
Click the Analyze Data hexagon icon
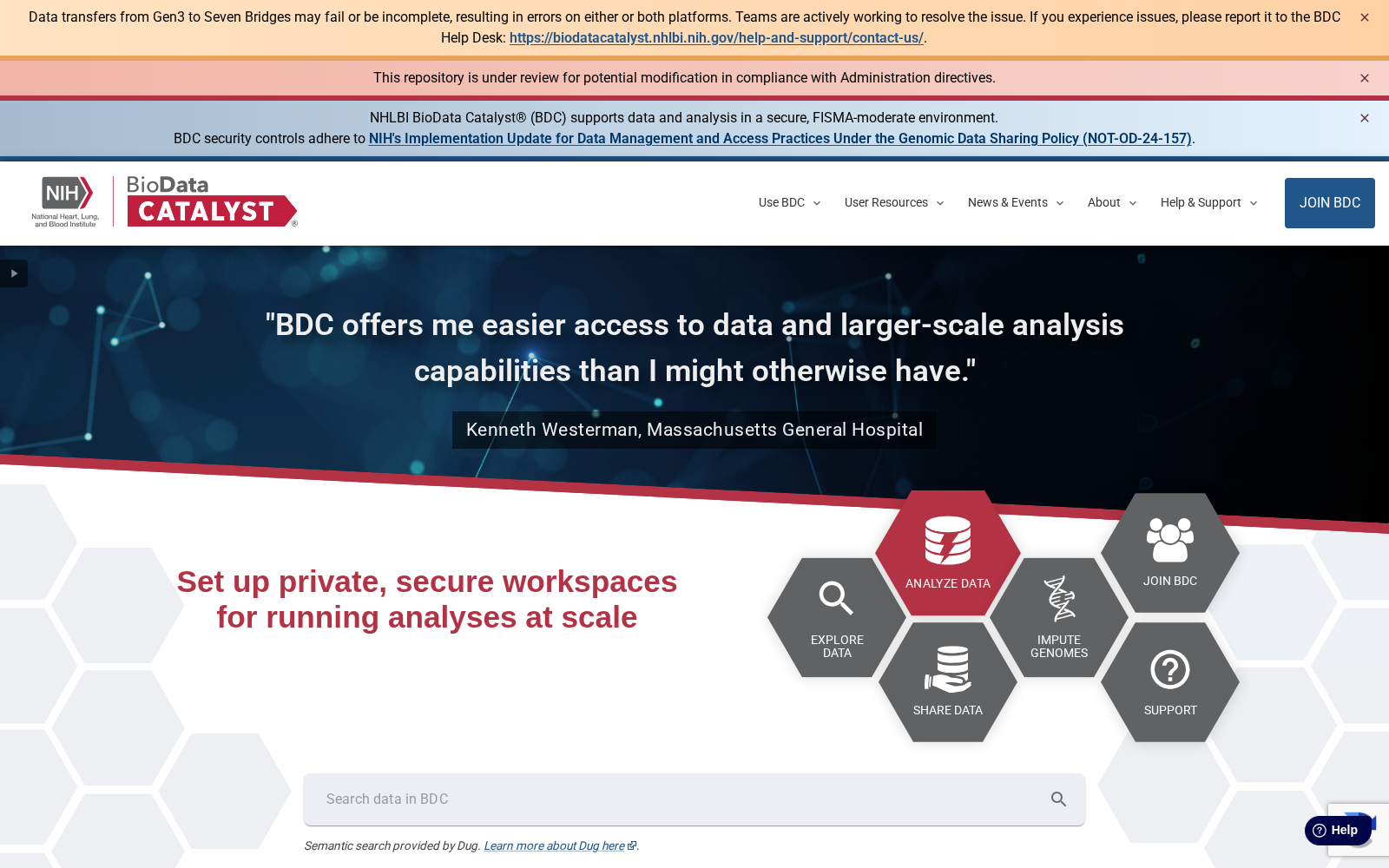coord(948,553)
